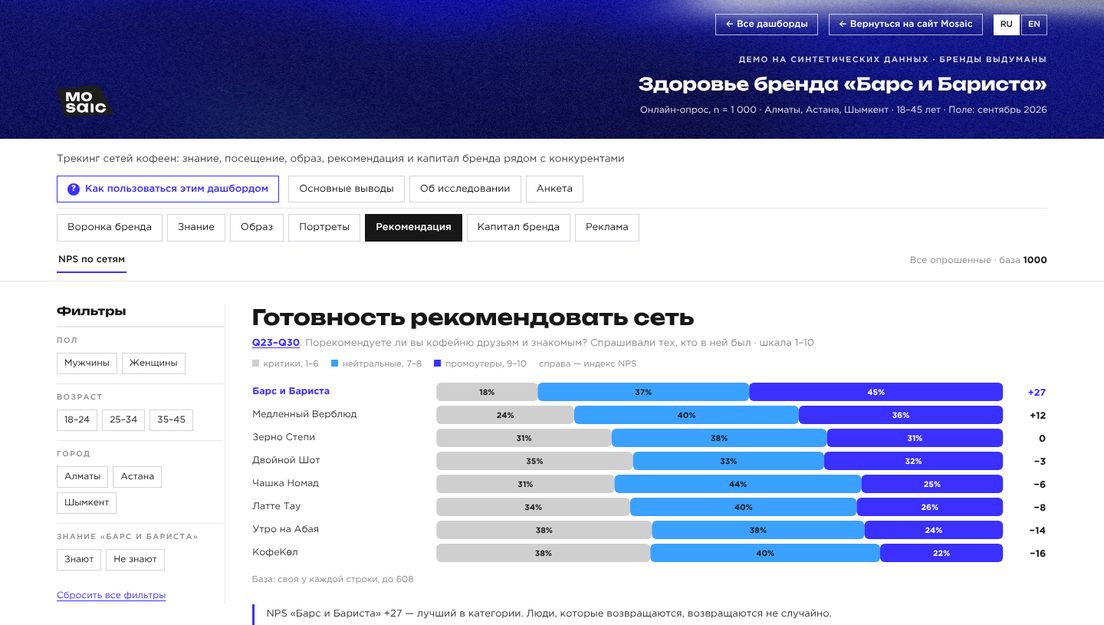Toggle the 25–34 age filter
The width and height of the screenshot is (1104, 625).
(123, 419)
